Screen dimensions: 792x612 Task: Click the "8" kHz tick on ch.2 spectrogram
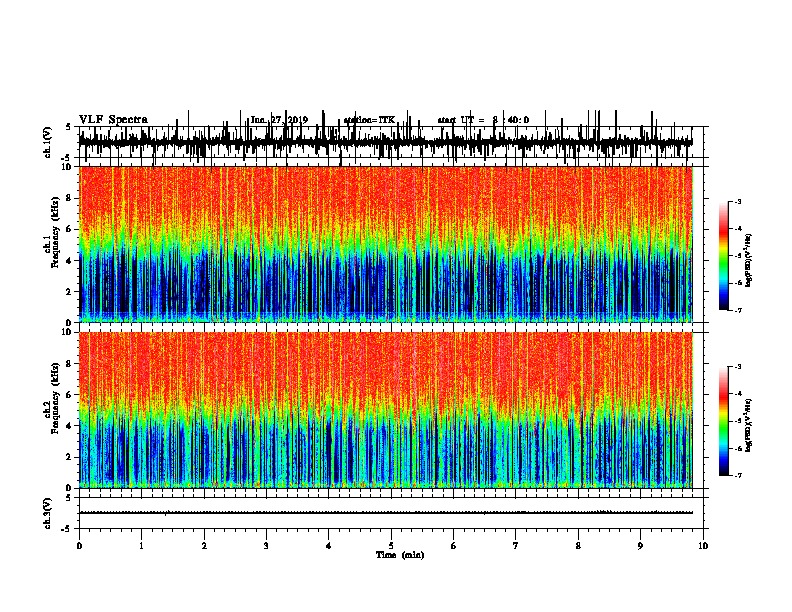point(70,364)
